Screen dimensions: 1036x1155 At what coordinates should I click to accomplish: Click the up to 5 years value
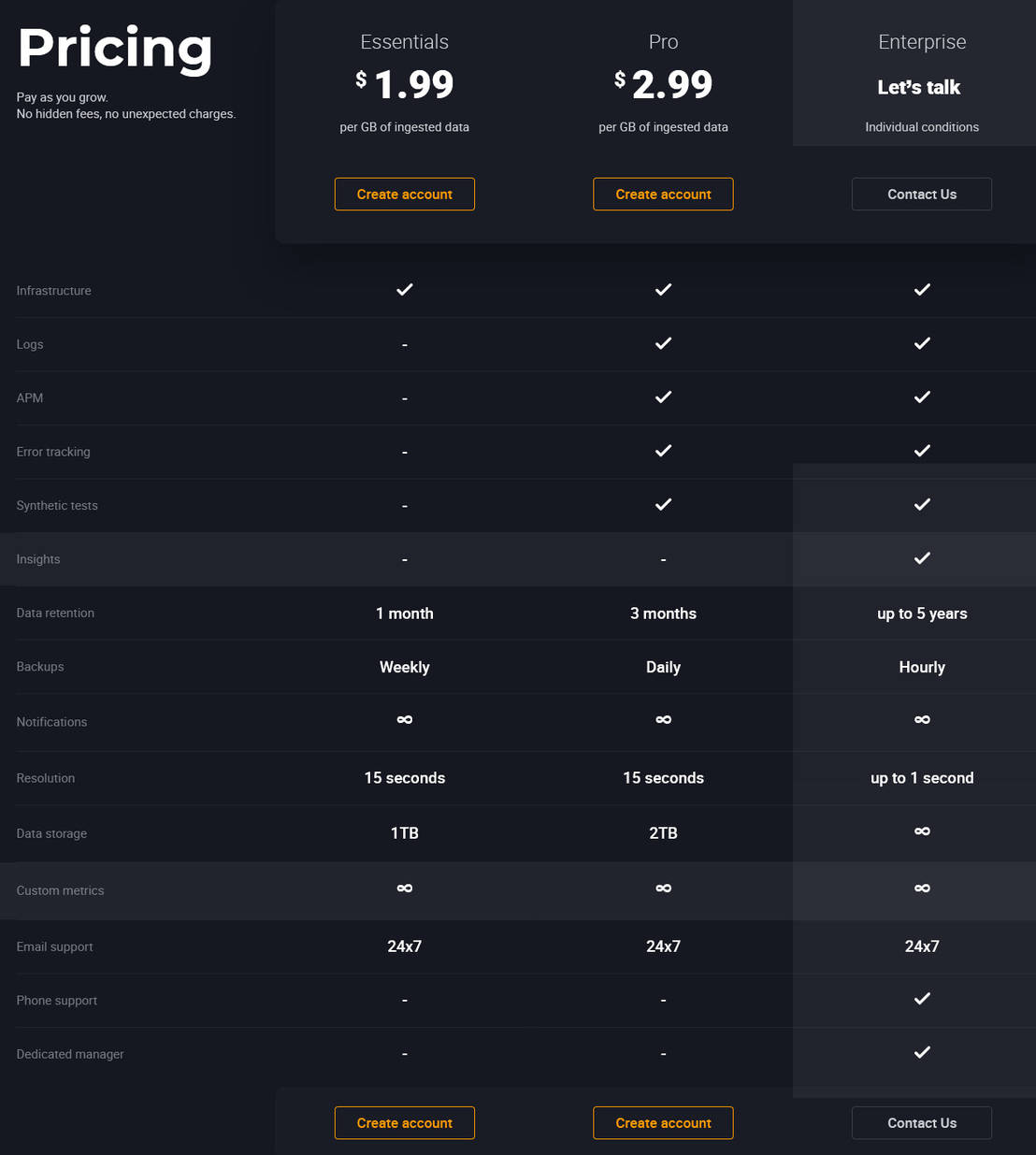click(x=922, y=614)
